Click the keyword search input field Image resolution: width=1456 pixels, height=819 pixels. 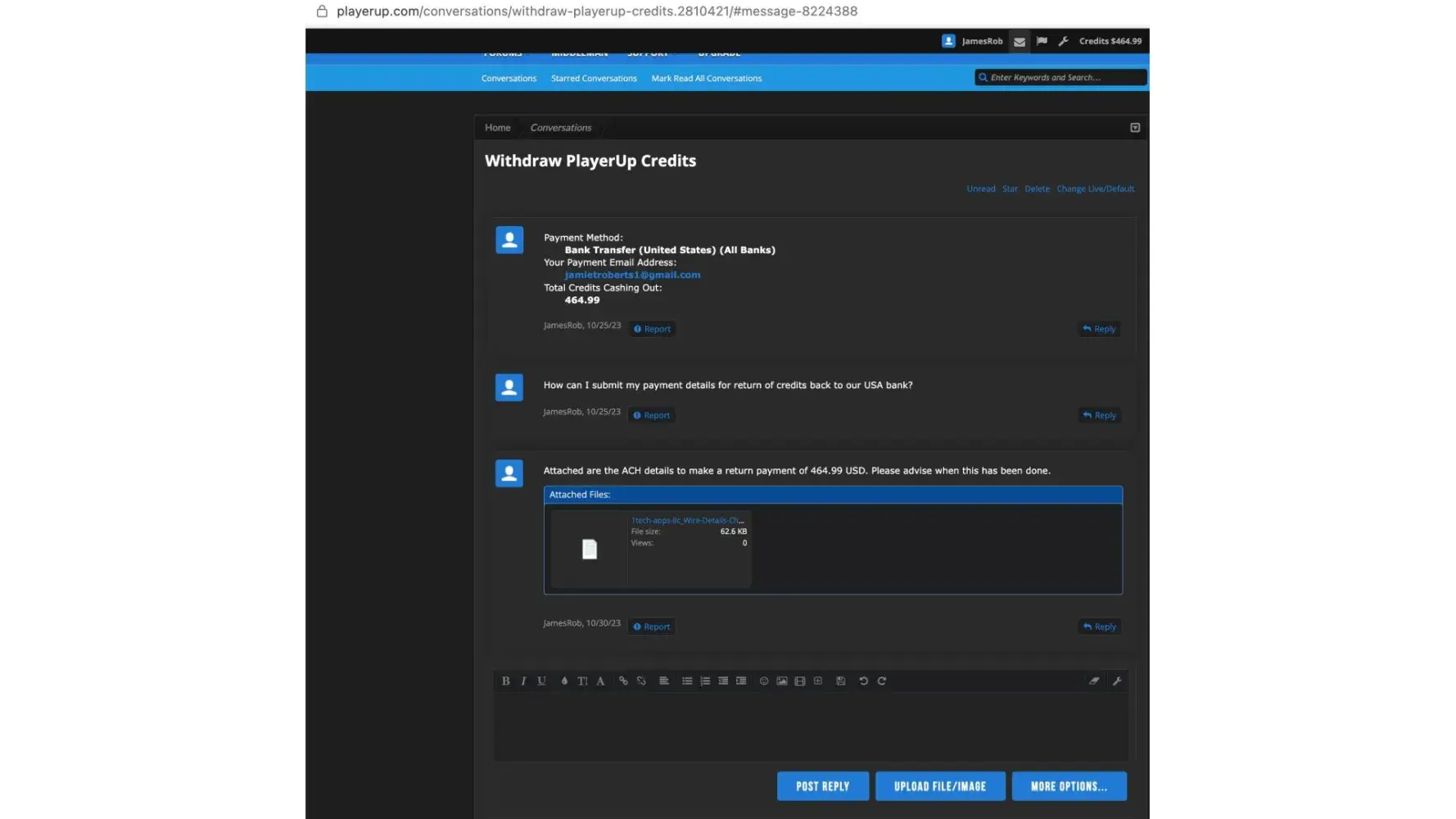pyautogui.click(x=1065, y=78)
